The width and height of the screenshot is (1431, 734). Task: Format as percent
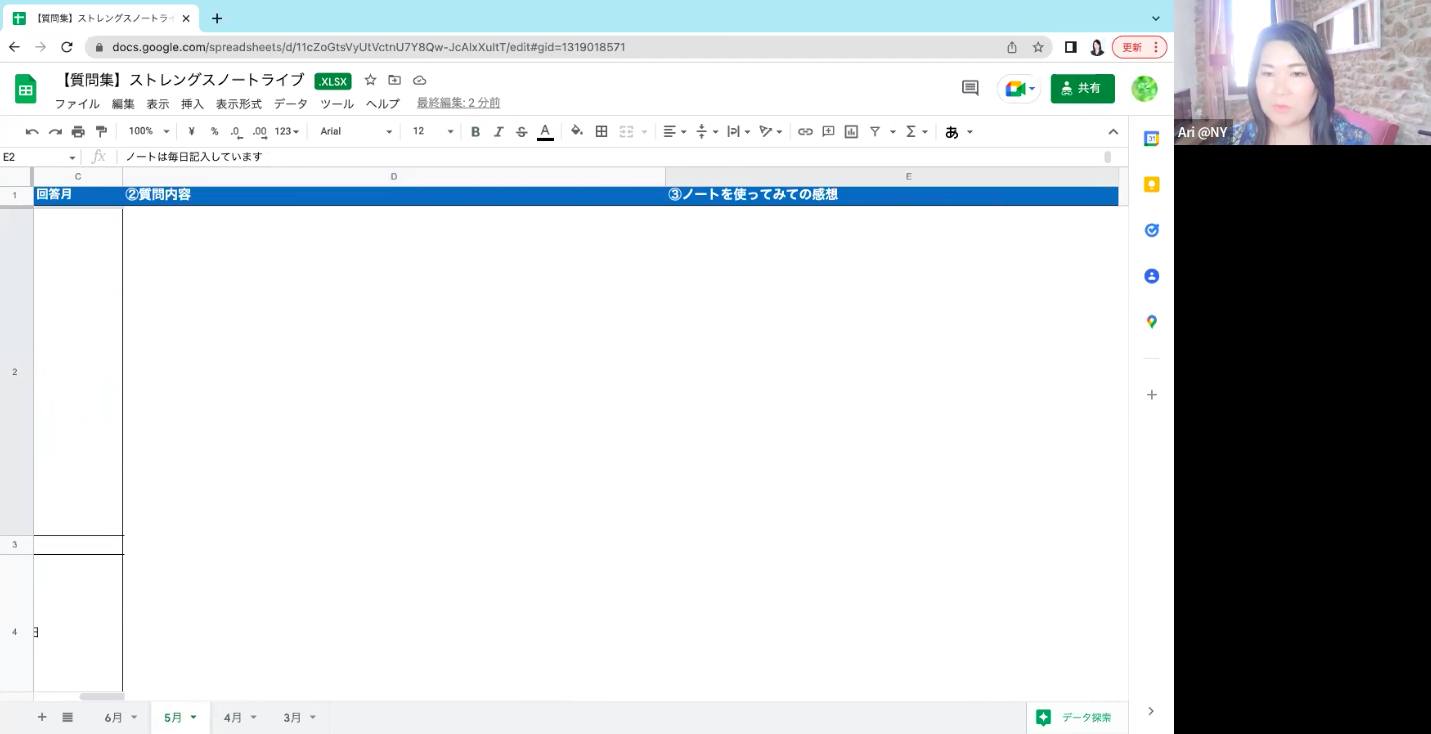[214, 131]
